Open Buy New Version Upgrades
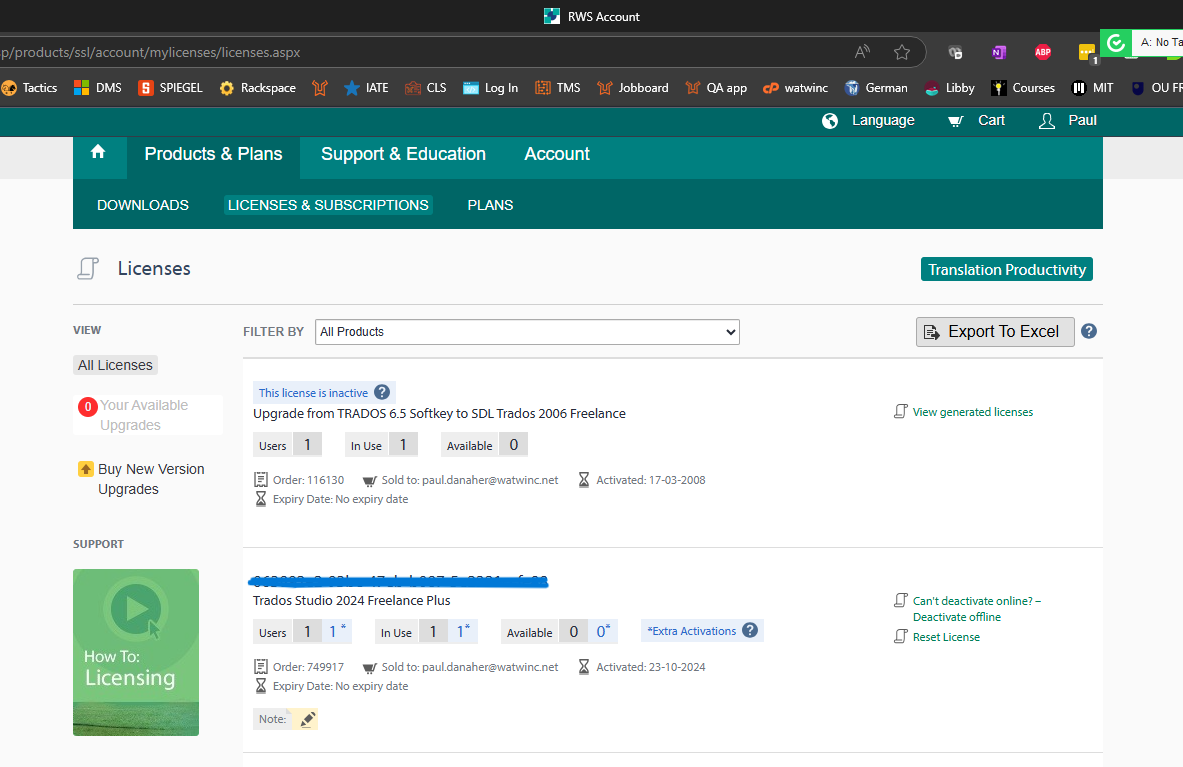Screen dimensions: 1183x767 pos(142,479)
